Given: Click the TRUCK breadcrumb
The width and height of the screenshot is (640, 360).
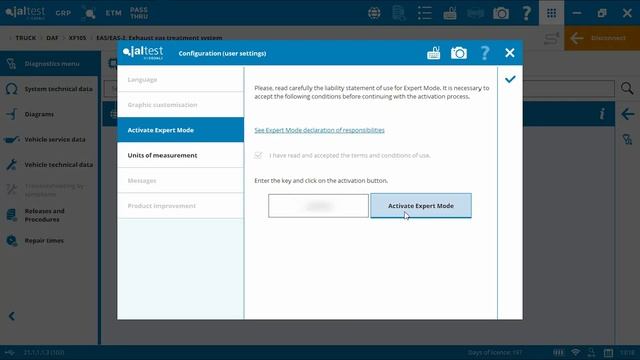Looking at the screenshot, I should [x=26, y=38].
